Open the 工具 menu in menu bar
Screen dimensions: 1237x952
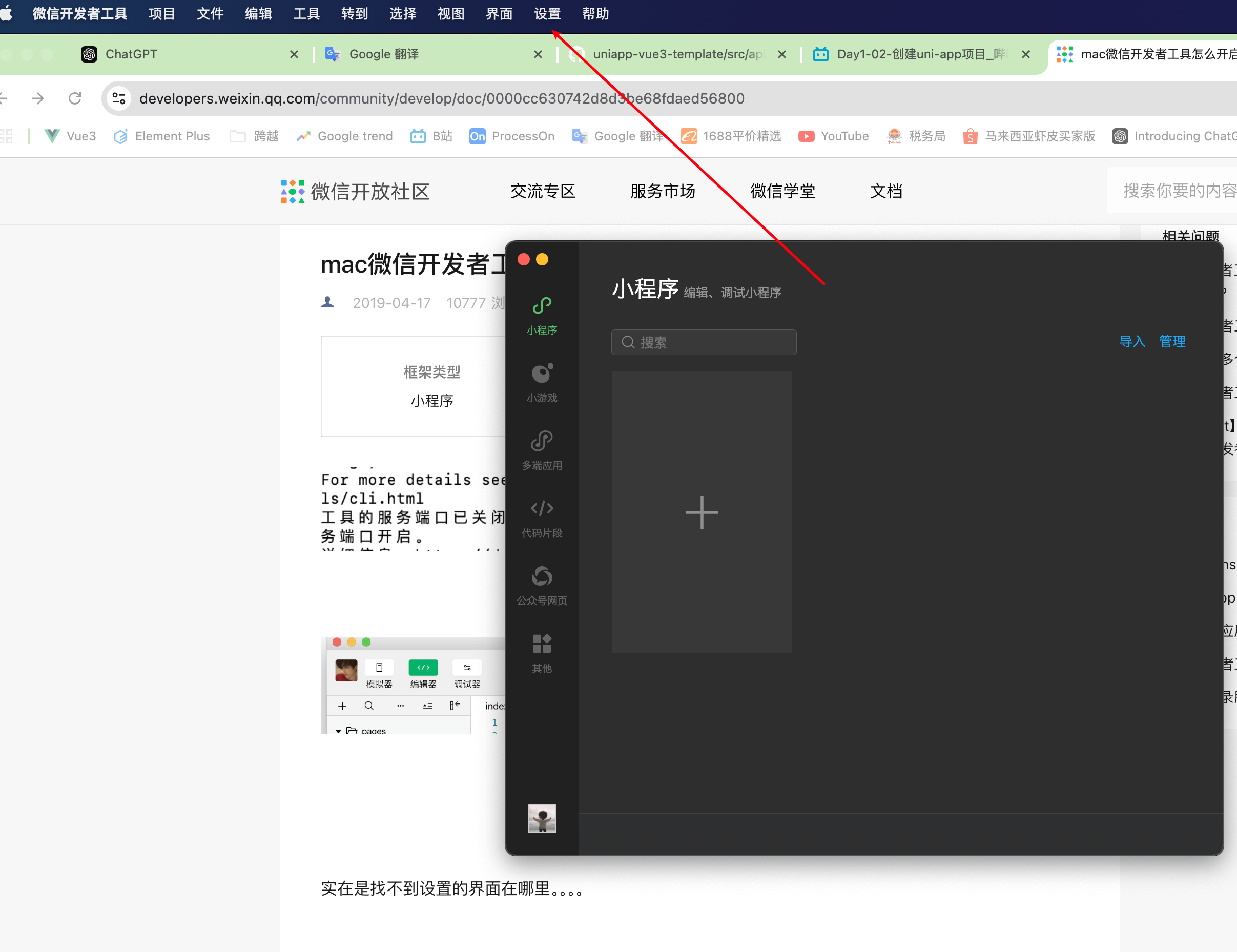[x=306, y=14]
